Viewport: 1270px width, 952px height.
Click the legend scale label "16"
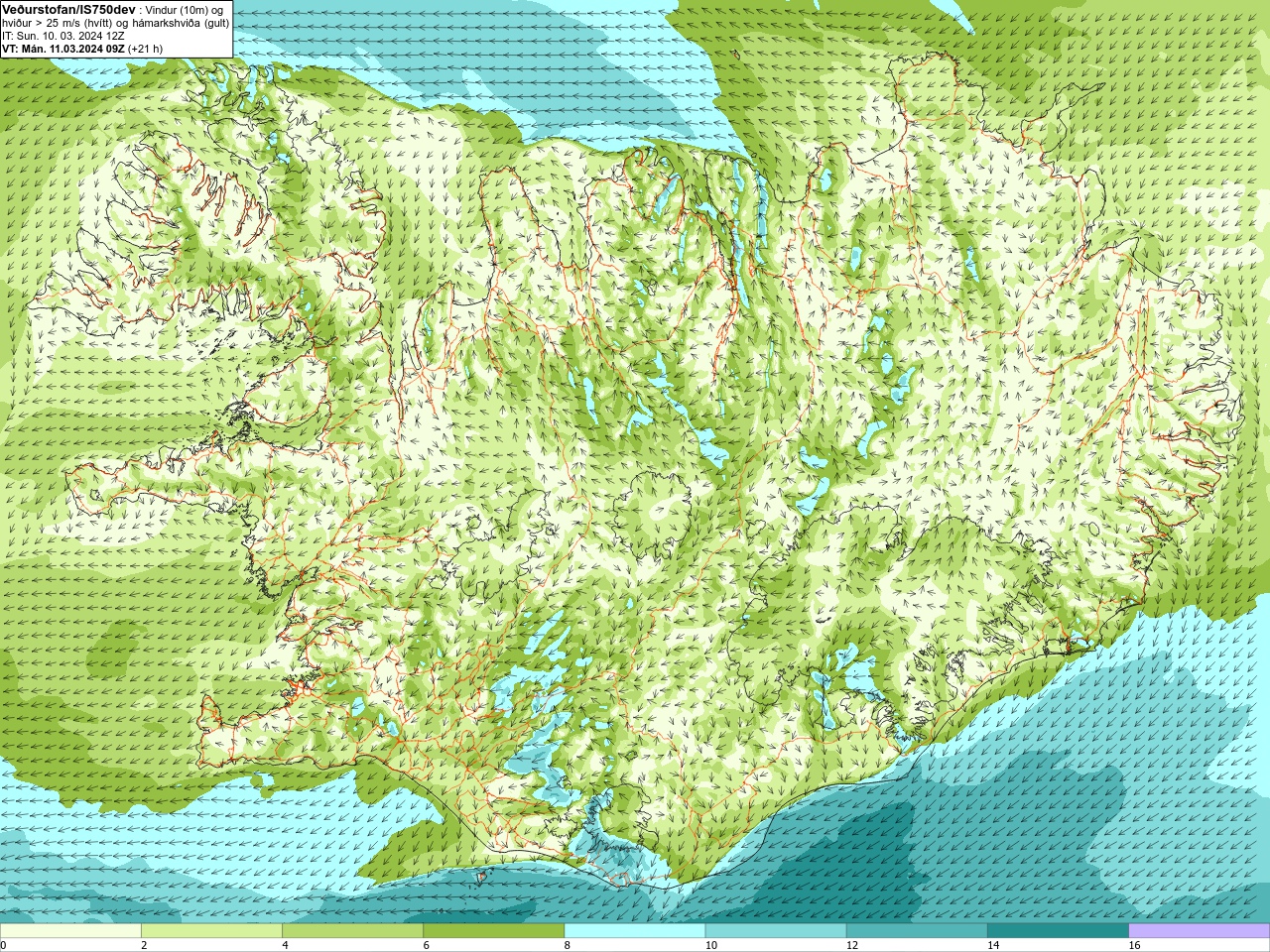1134,945
